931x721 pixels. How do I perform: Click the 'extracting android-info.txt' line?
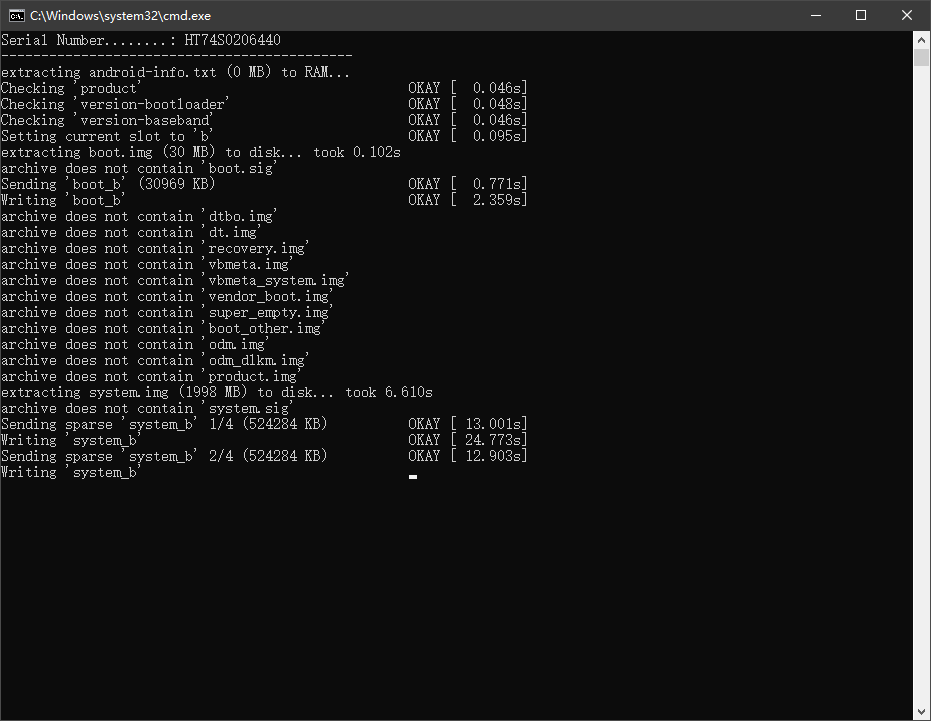pos(175,72)
